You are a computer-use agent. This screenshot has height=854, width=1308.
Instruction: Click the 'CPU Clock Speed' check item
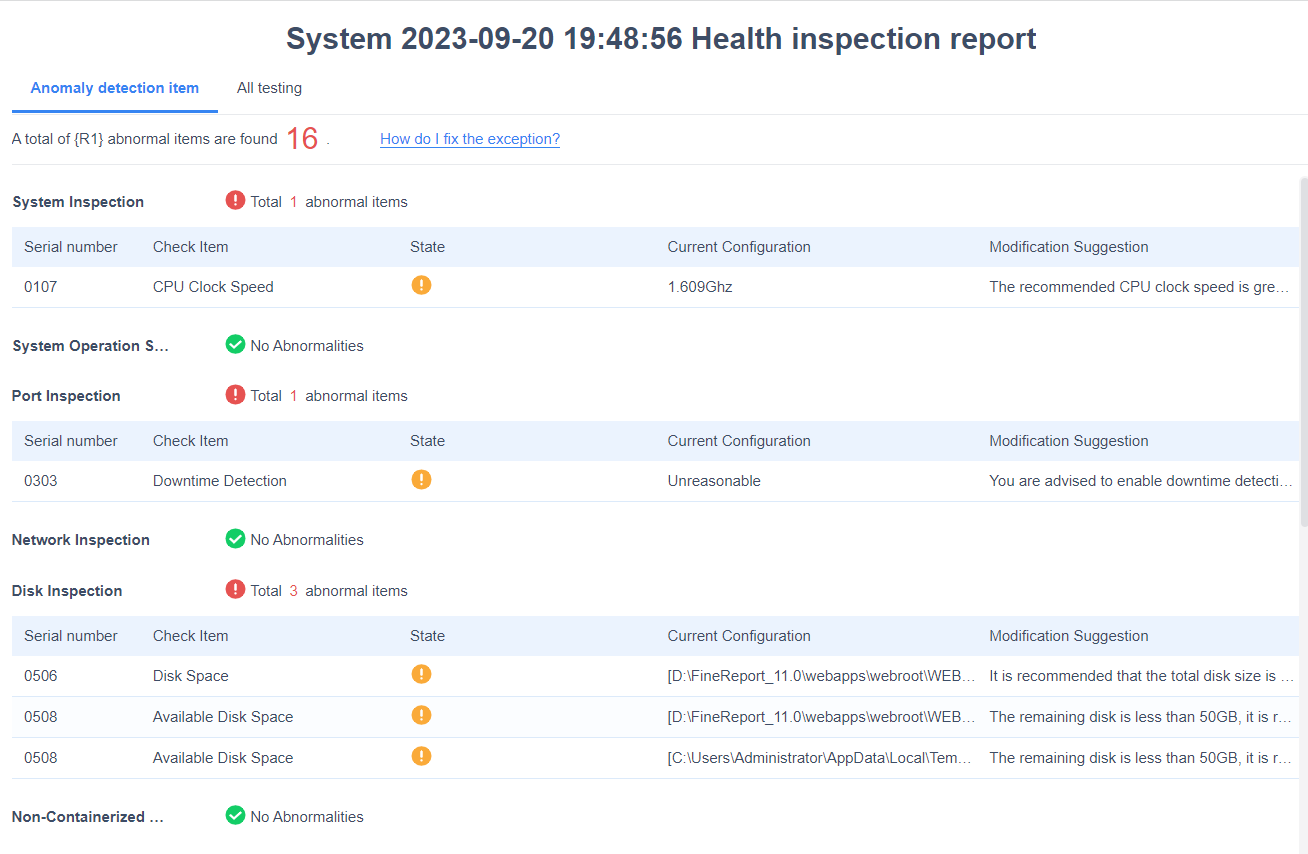213,287
